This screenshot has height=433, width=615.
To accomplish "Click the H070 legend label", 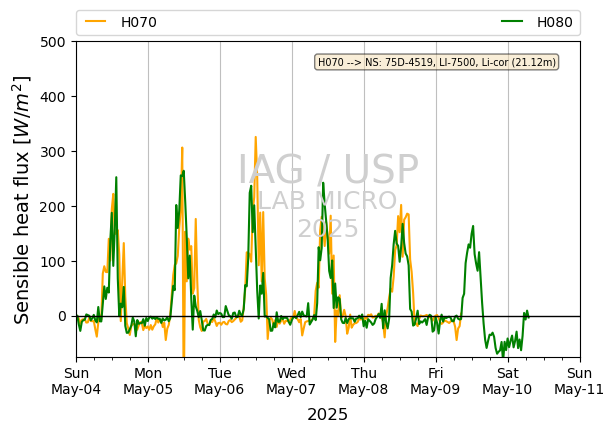I will click(x=139, y=22).
